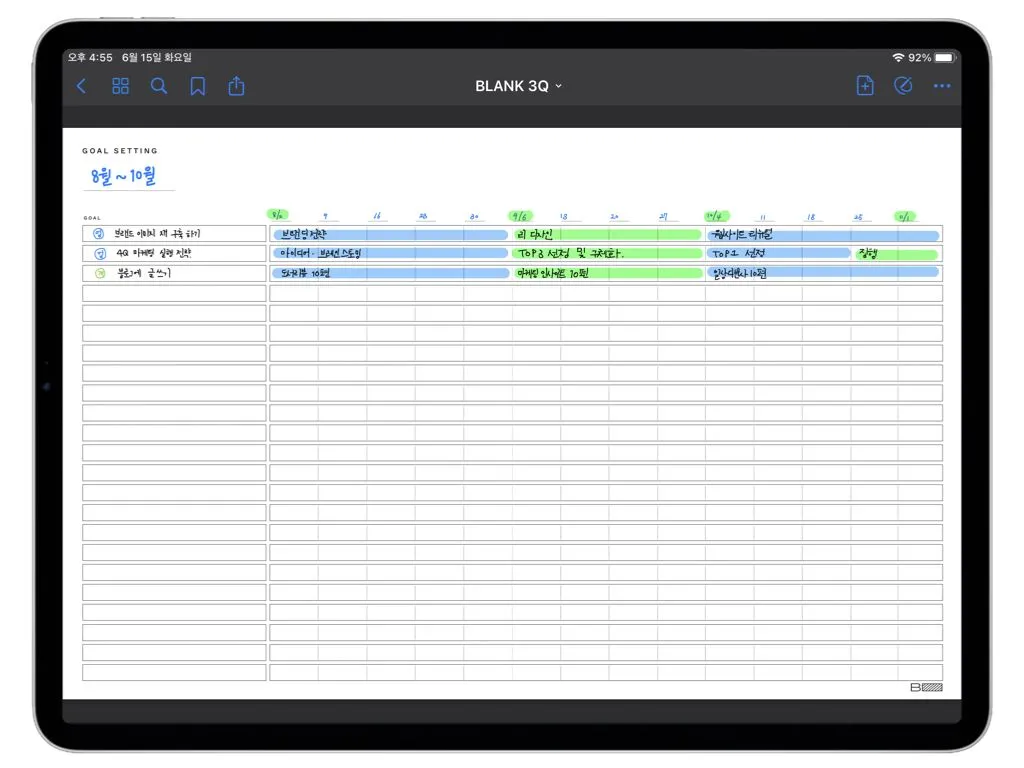Open search with the magnifier icon
This screenshot has width=1024, height=768.
159,86
